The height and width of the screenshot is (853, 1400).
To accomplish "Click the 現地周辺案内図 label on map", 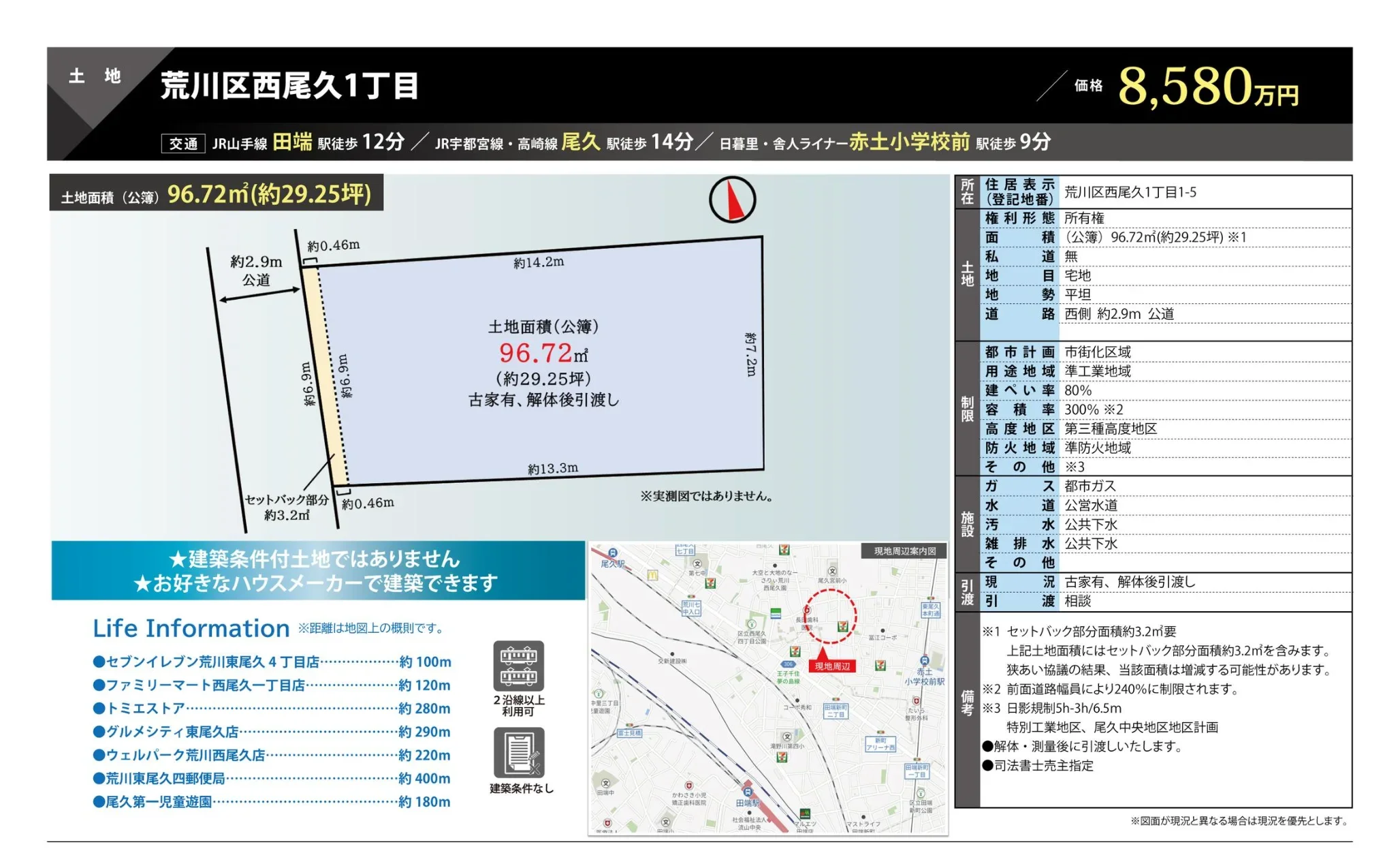I will [x=904, y=550].
